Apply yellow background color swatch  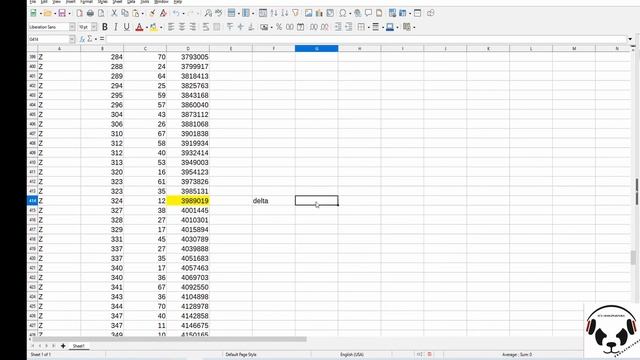coord(153,27)
